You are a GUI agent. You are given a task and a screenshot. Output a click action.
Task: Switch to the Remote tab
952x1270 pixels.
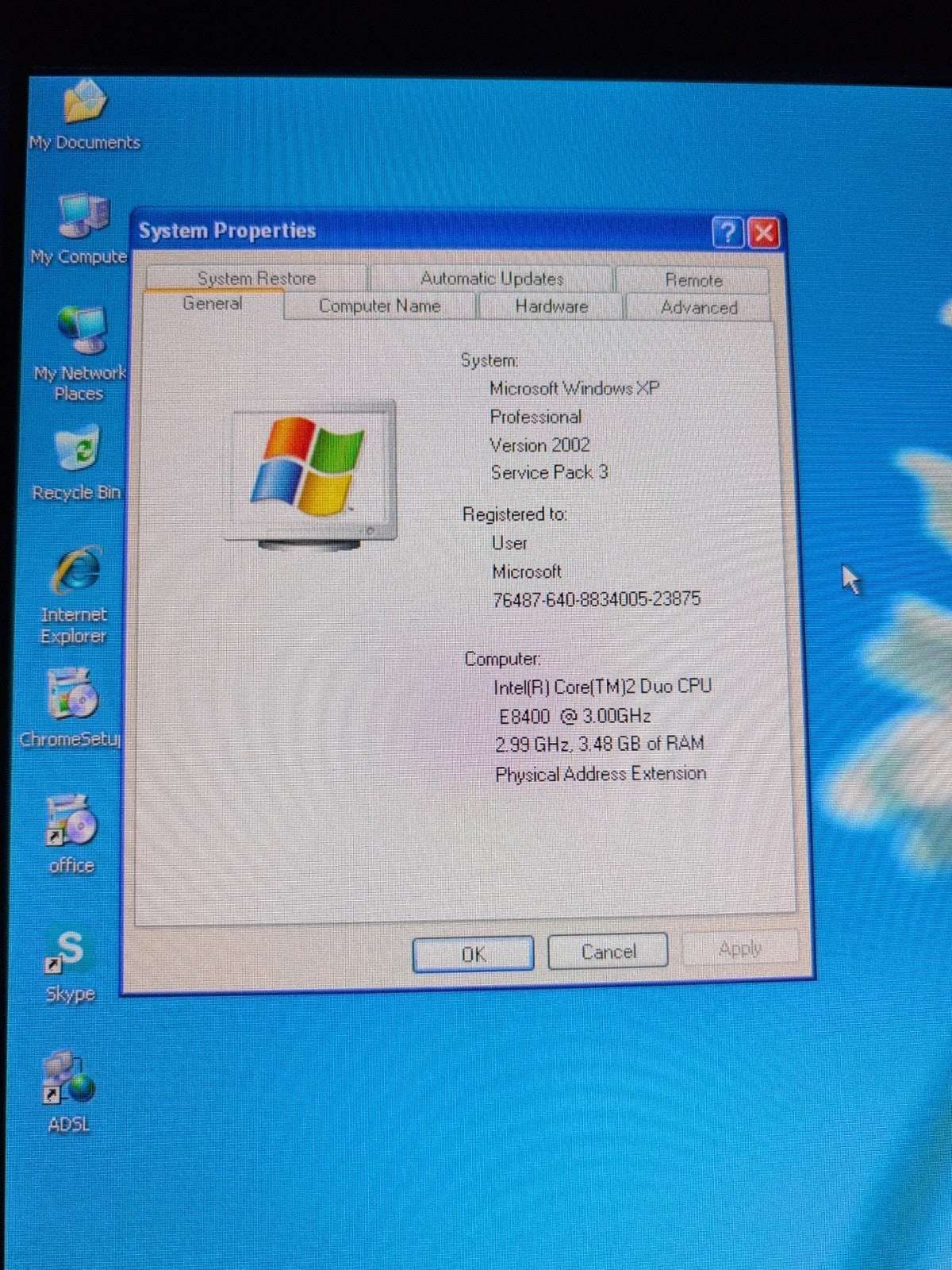(693, 280)
